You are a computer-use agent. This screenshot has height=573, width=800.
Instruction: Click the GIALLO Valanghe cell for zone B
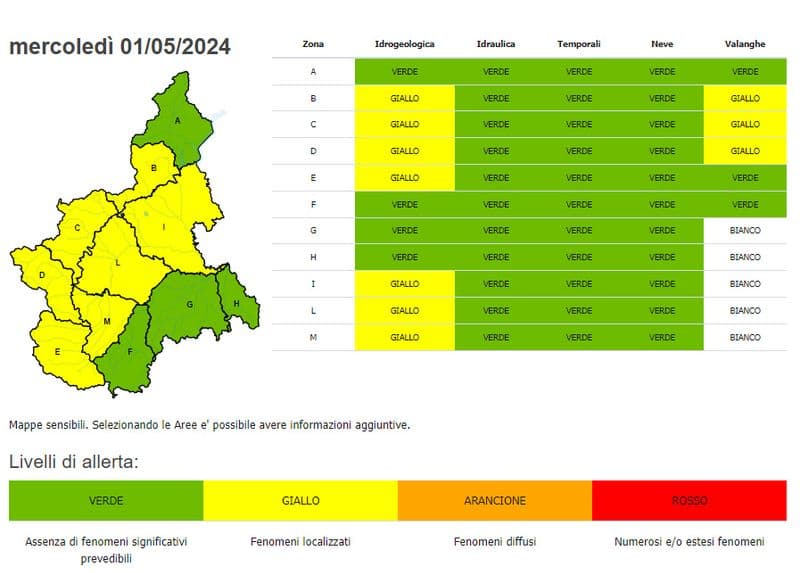pos(745,98)
